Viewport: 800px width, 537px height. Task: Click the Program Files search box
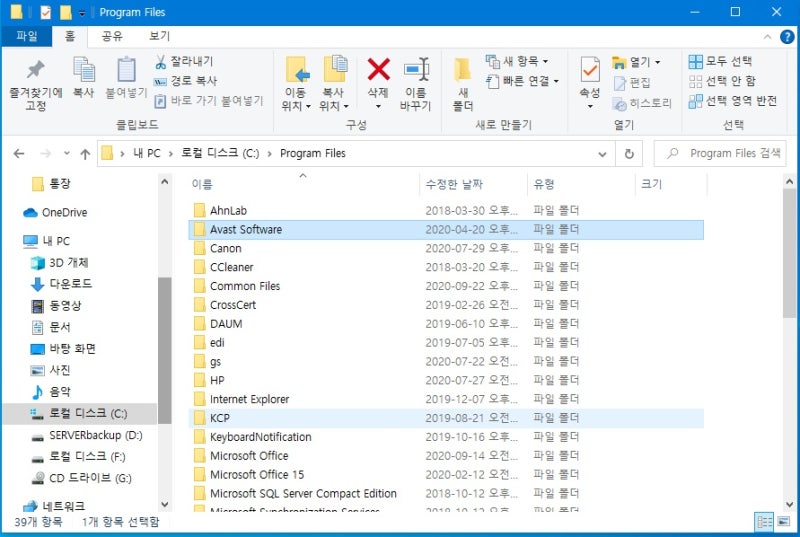[x=720, y=154]
